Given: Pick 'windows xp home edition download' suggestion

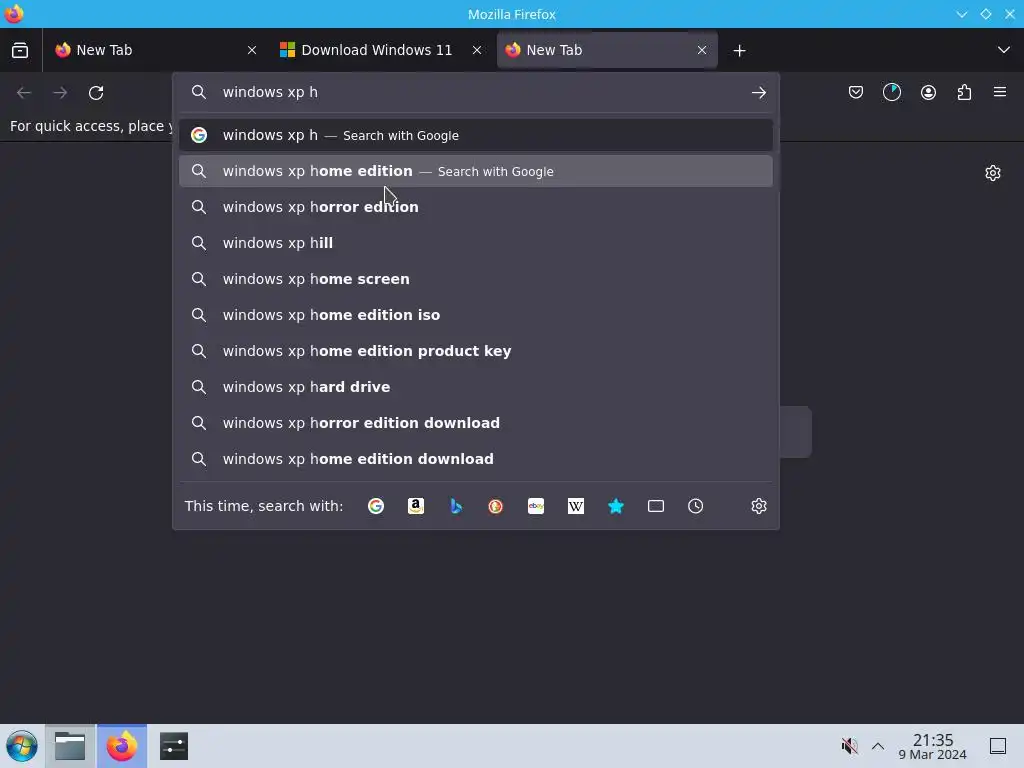Looking at the screenshot, I should [475, 458].
